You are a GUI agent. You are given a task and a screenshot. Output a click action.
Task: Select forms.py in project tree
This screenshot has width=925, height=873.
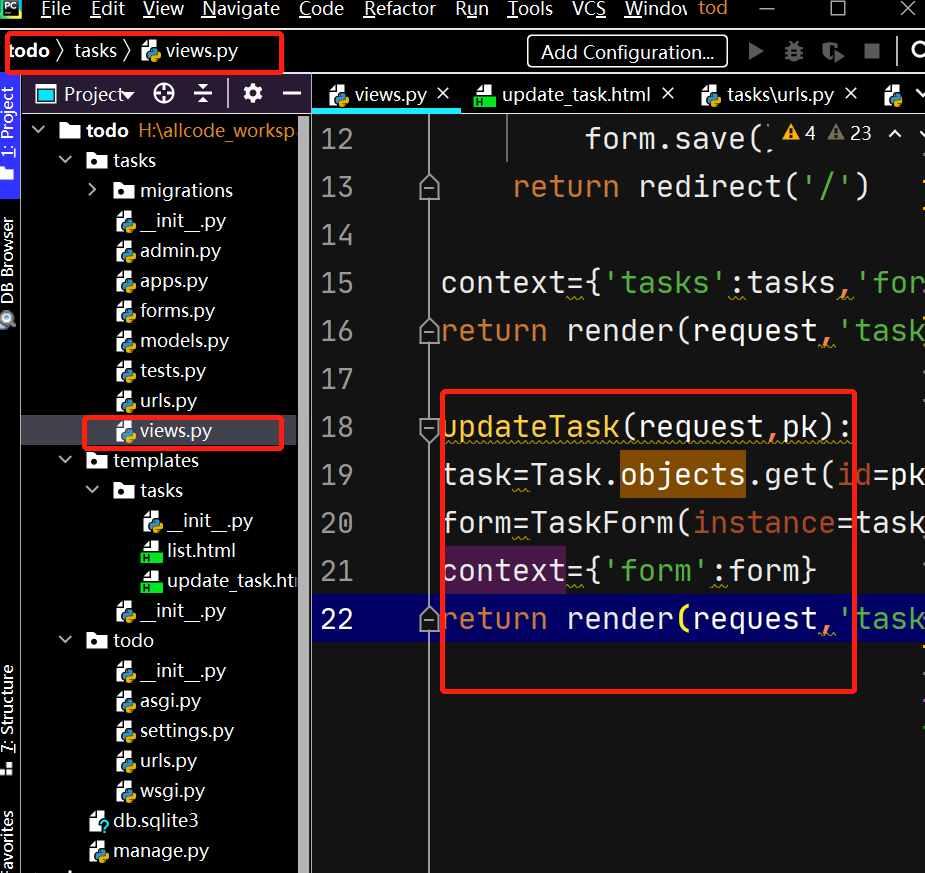(x=166, y=310)
